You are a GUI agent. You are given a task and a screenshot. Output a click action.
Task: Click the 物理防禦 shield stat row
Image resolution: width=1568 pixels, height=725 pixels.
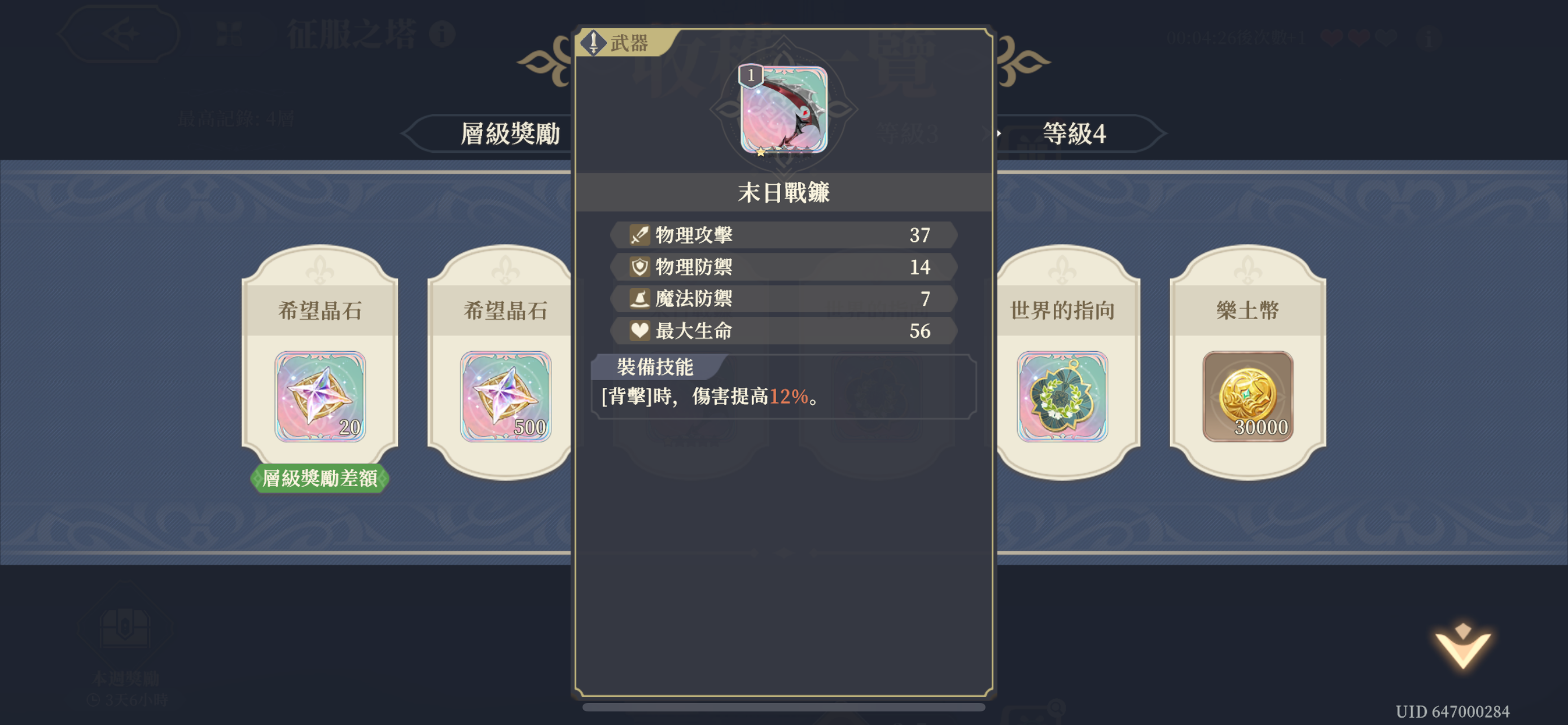click(783, 267)
